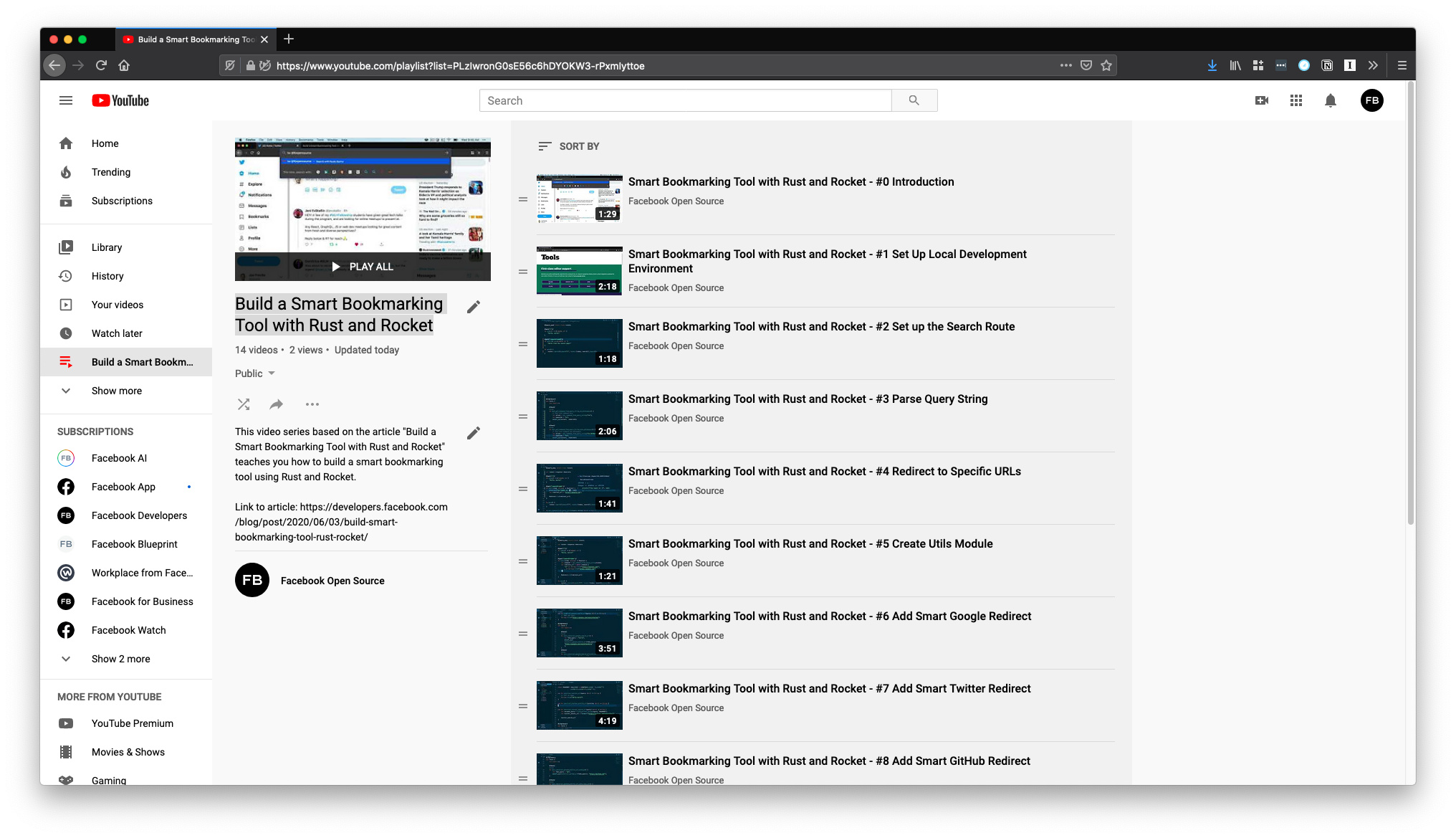Viewport: 1456px width, 838px height.
Task: Open the notifications bell
Action: pos(1331,101)
